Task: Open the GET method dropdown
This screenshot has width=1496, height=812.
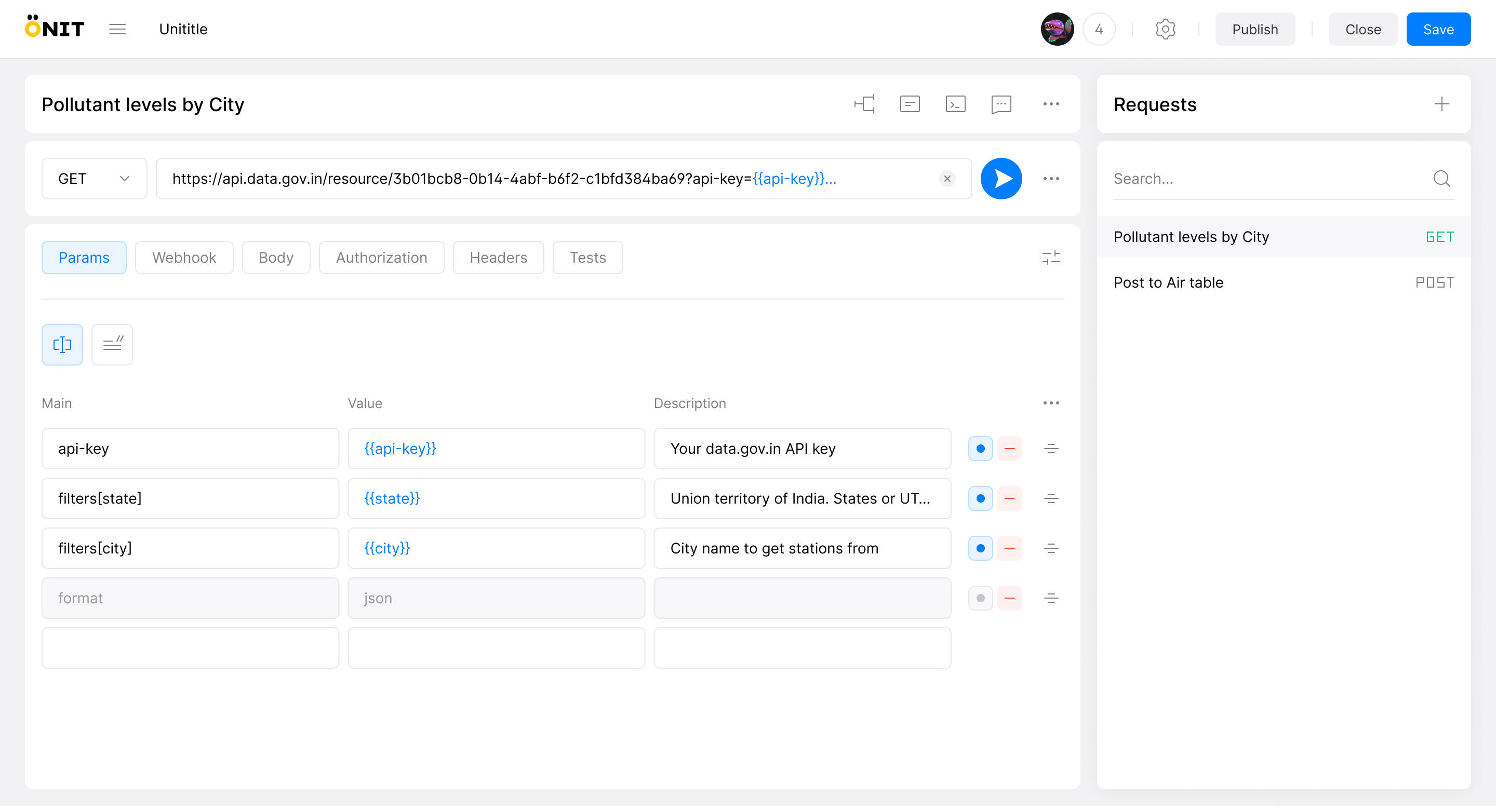Action: click(x=94, y=179)
